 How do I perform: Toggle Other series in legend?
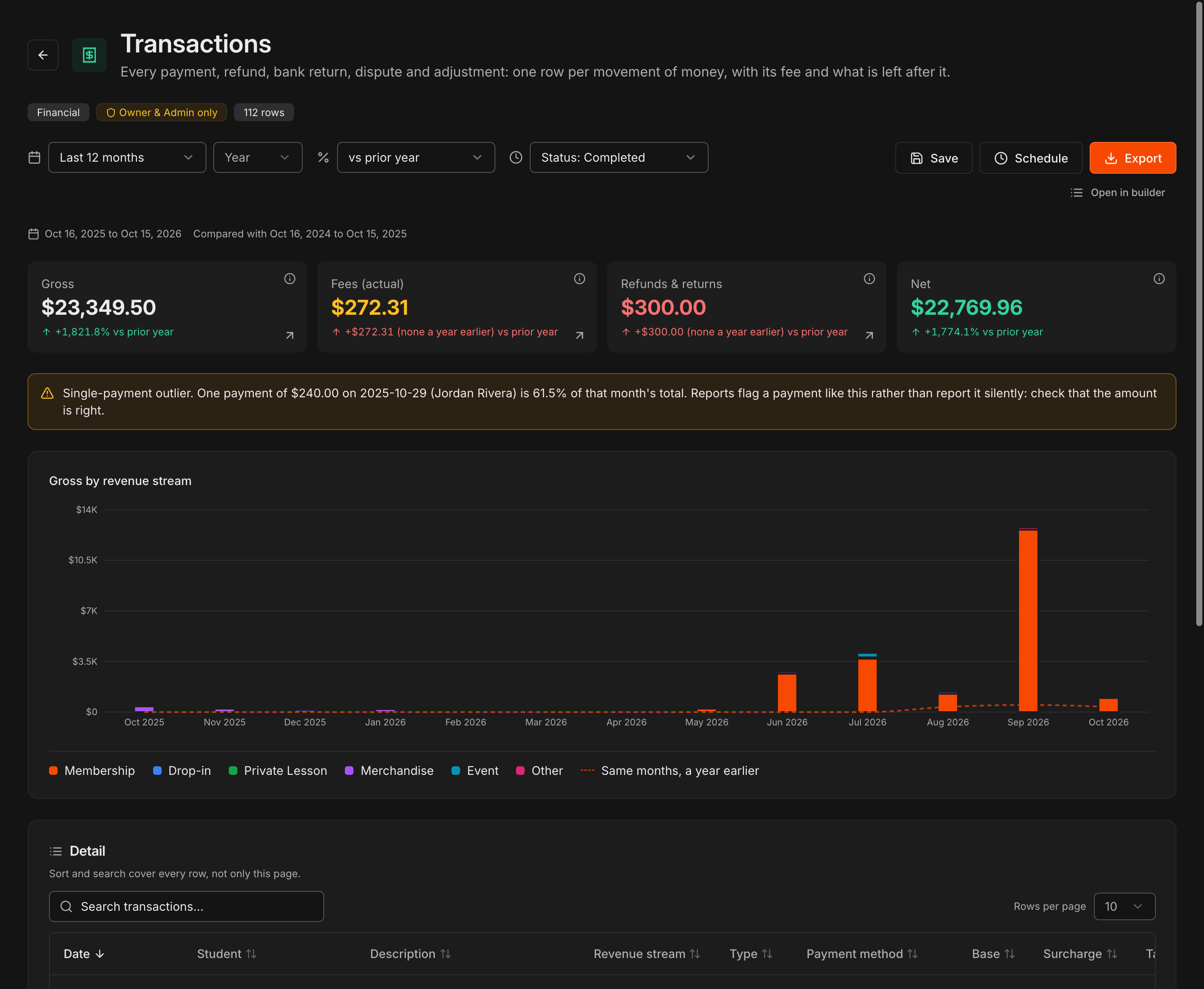point(539,771)
